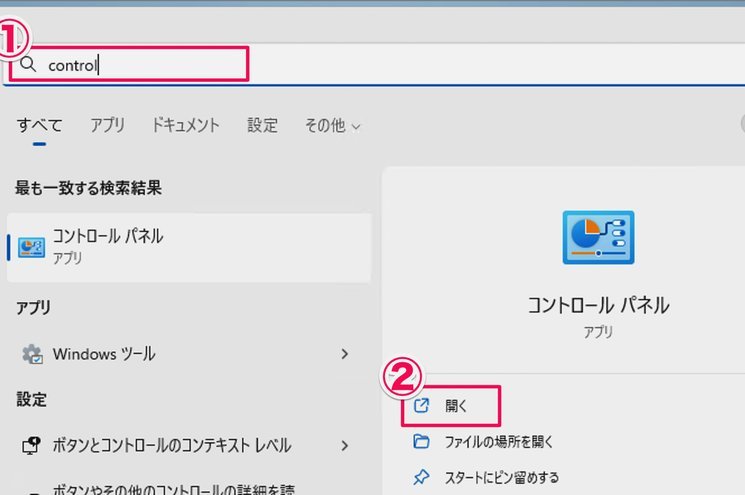Expand the その他 dropdown

[333, 125]
